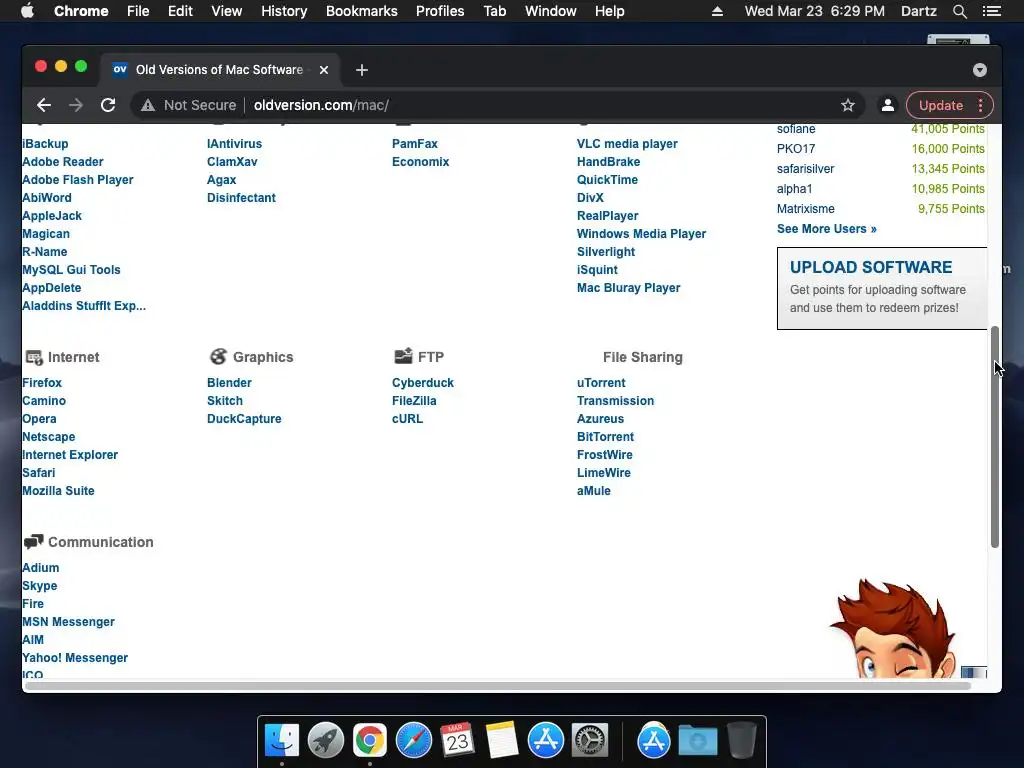Viewport: 1024px width, 768px height.
Task: Open the App Store icon beside Notes
Action: click(546, 741)
